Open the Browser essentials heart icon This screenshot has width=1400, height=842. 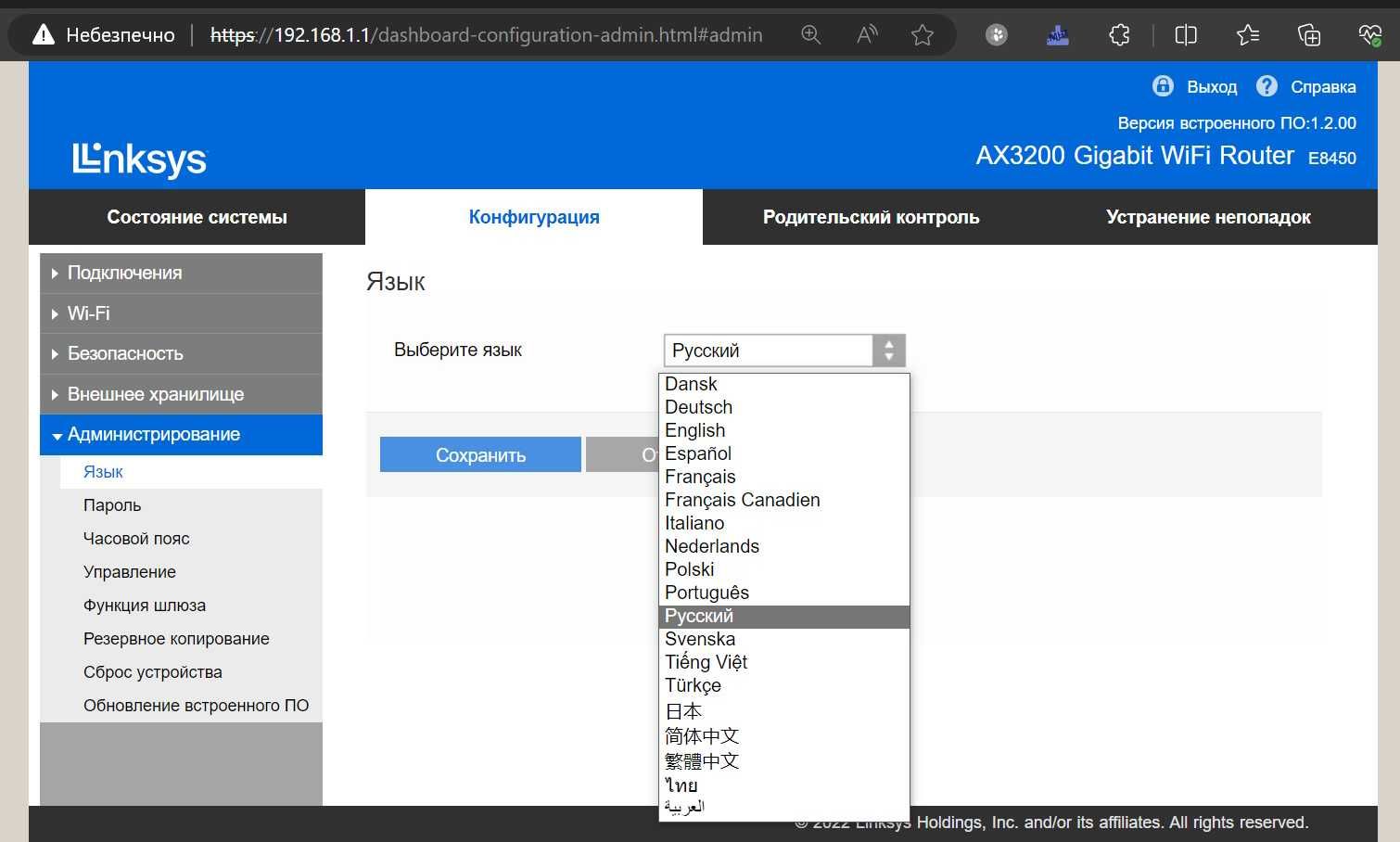coord(1370,35)
